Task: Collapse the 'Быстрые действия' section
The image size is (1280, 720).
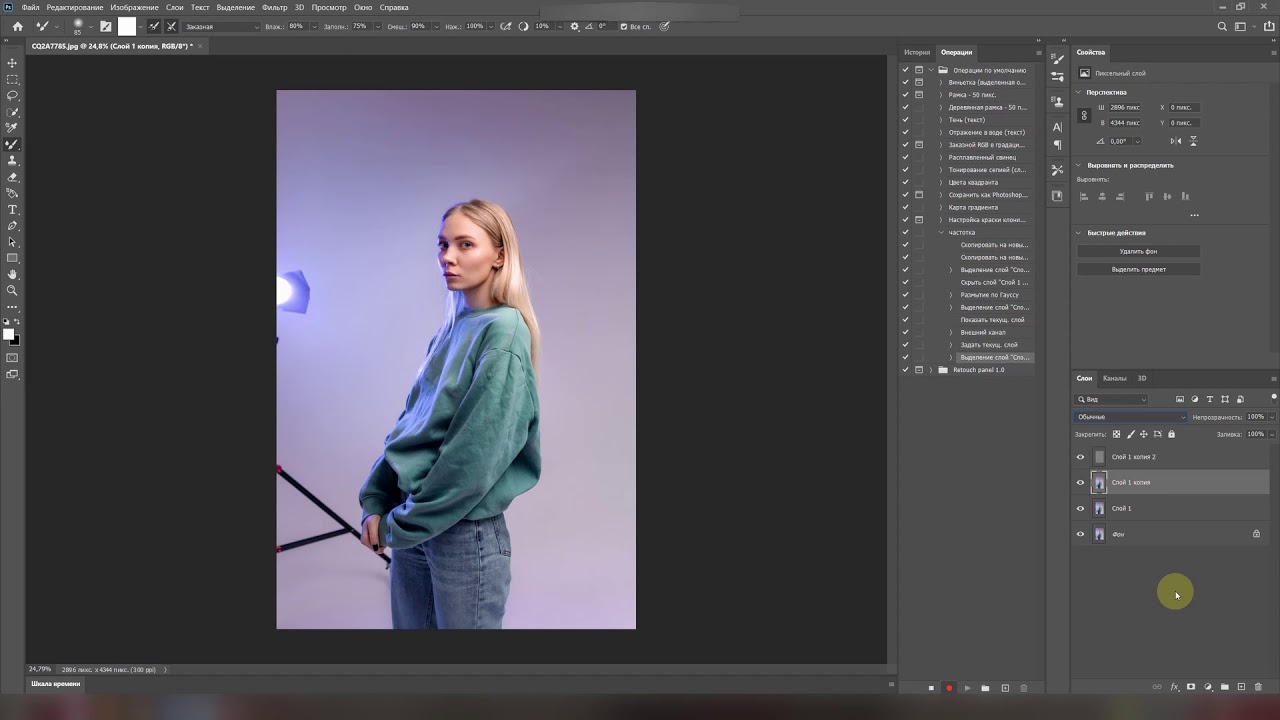Action: [x=1079, y=233]
